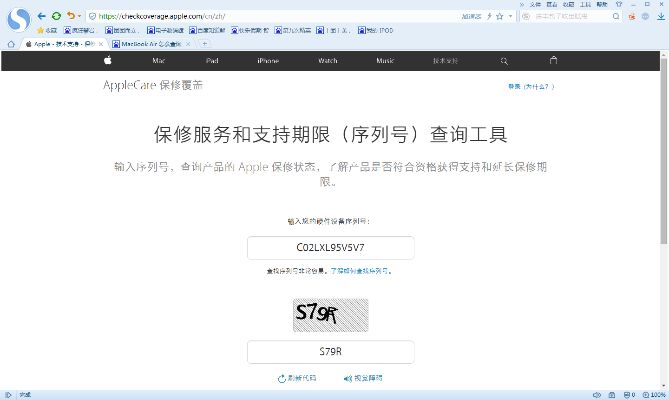Image resolution: width=669 pixels, height=400 pixels.
Task: Click the status bar sidebar toggle icon
Action: point(8,395)
